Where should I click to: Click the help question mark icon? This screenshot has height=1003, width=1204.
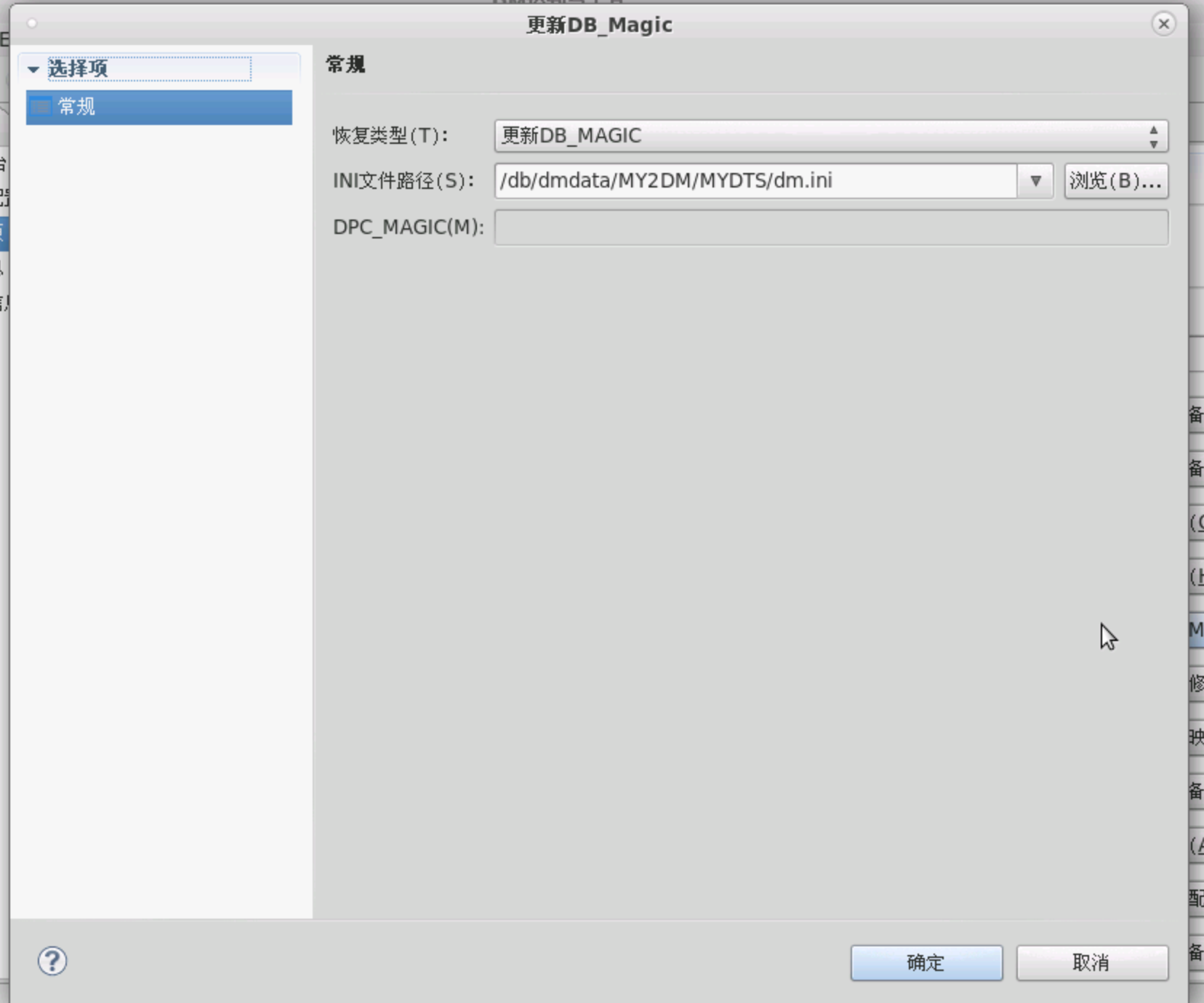click(x=52, y=962)
